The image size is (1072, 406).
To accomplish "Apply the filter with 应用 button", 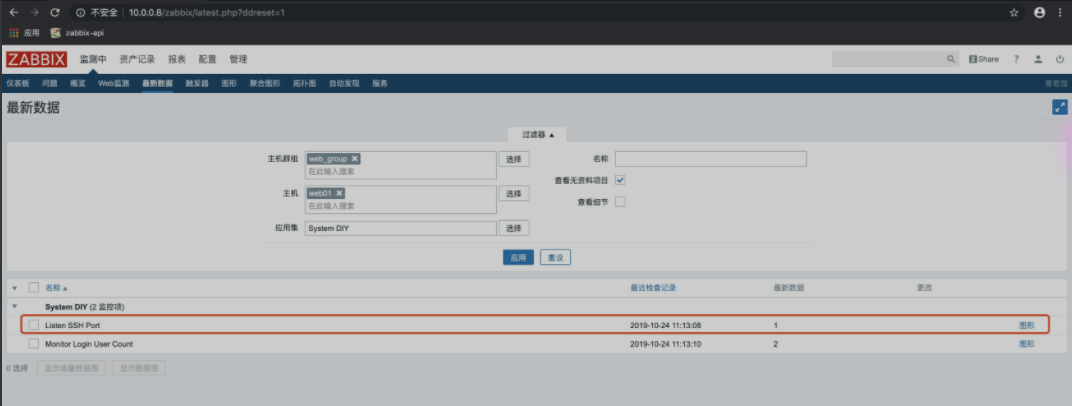I will (518, 258).
